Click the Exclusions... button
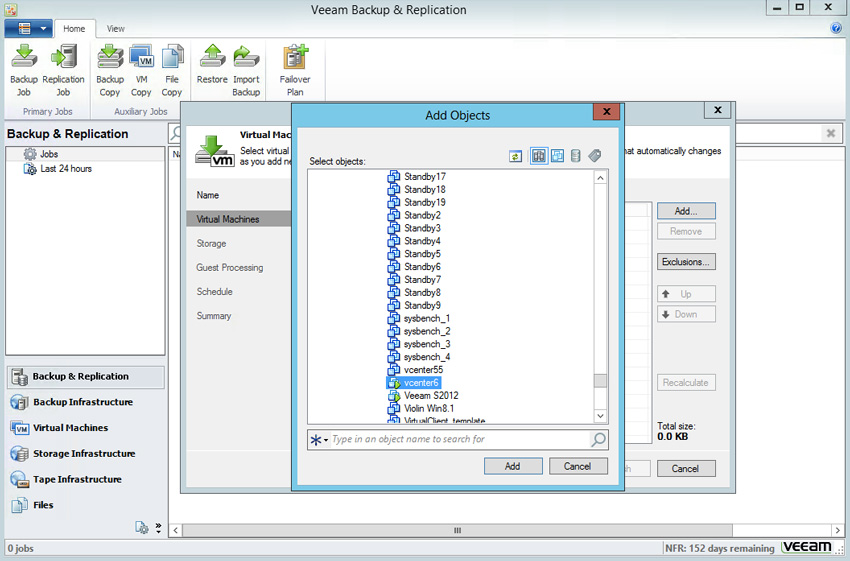The height and width of the screenshot is (561, 850). (x=686, y=262)
